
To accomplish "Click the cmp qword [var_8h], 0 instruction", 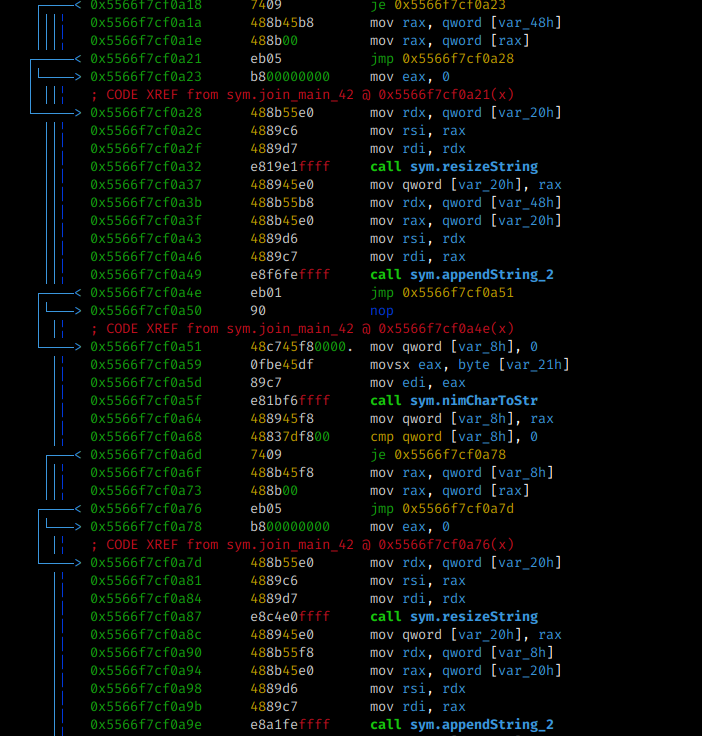I will (x=453, y=437).
